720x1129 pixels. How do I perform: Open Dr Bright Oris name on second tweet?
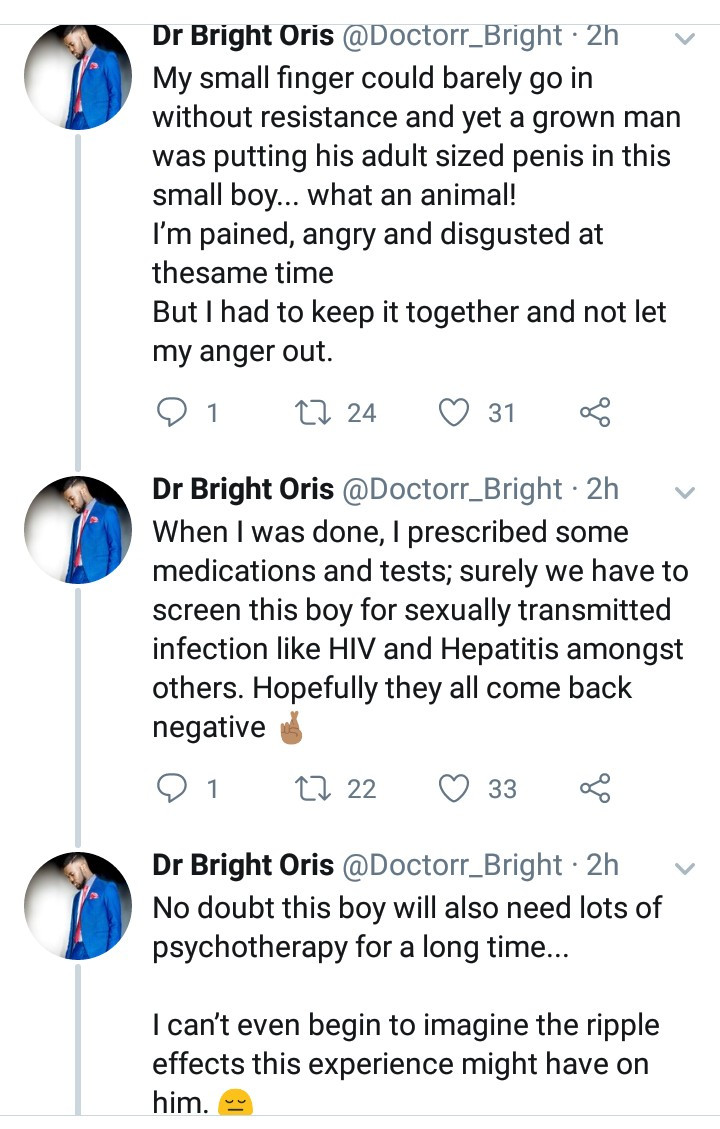243,489
